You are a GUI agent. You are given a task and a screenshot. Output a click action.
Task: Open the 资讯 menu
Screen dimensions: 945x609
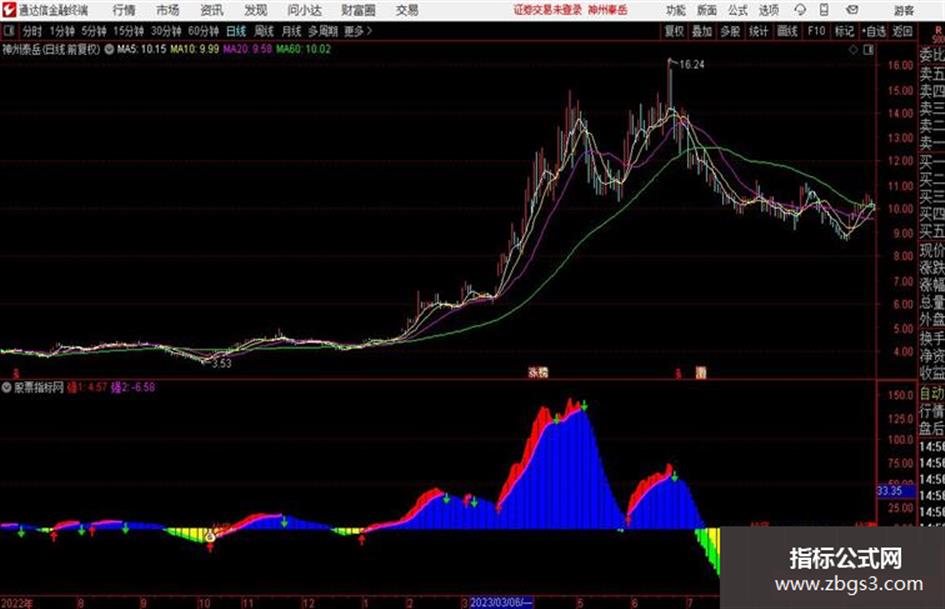point(212,10)
